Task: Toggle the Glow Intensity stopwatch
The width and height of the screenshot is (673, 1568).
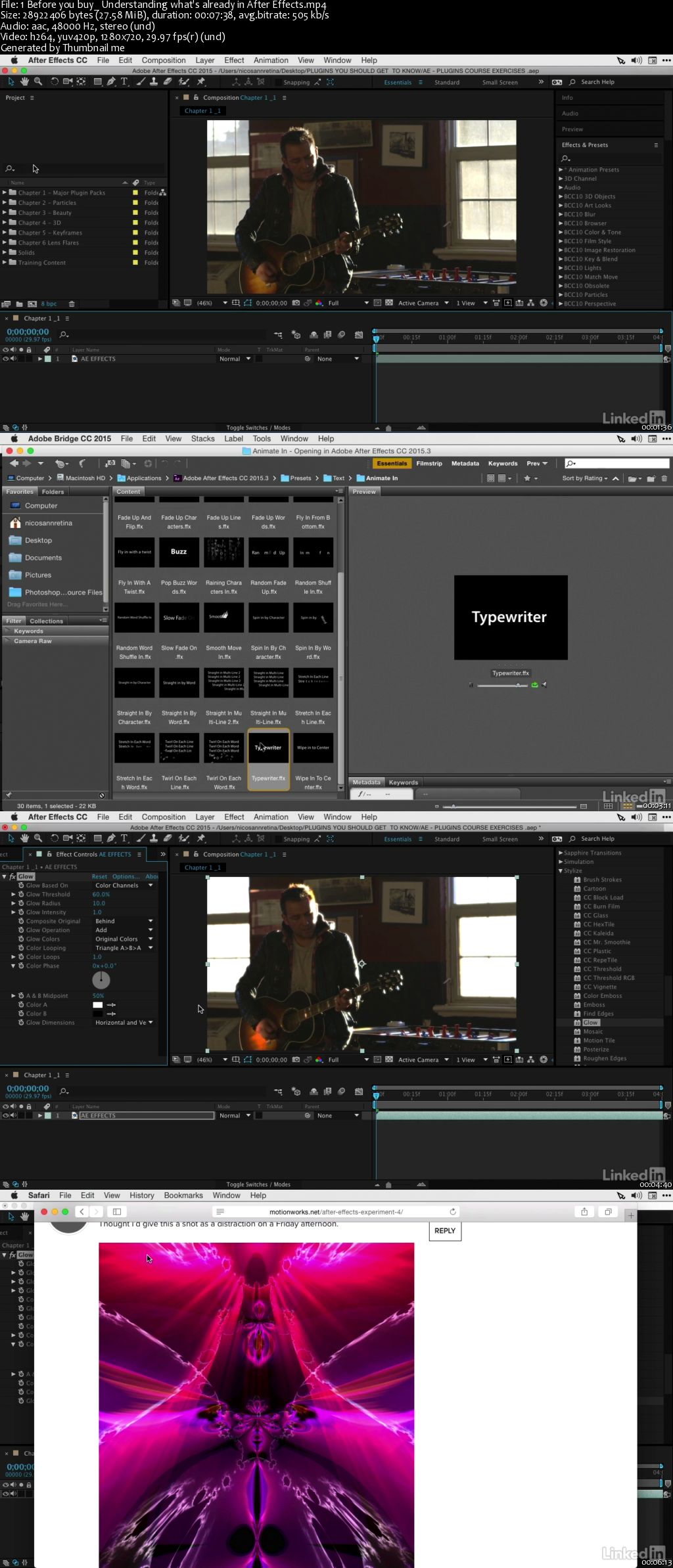Action: point(21,912)
